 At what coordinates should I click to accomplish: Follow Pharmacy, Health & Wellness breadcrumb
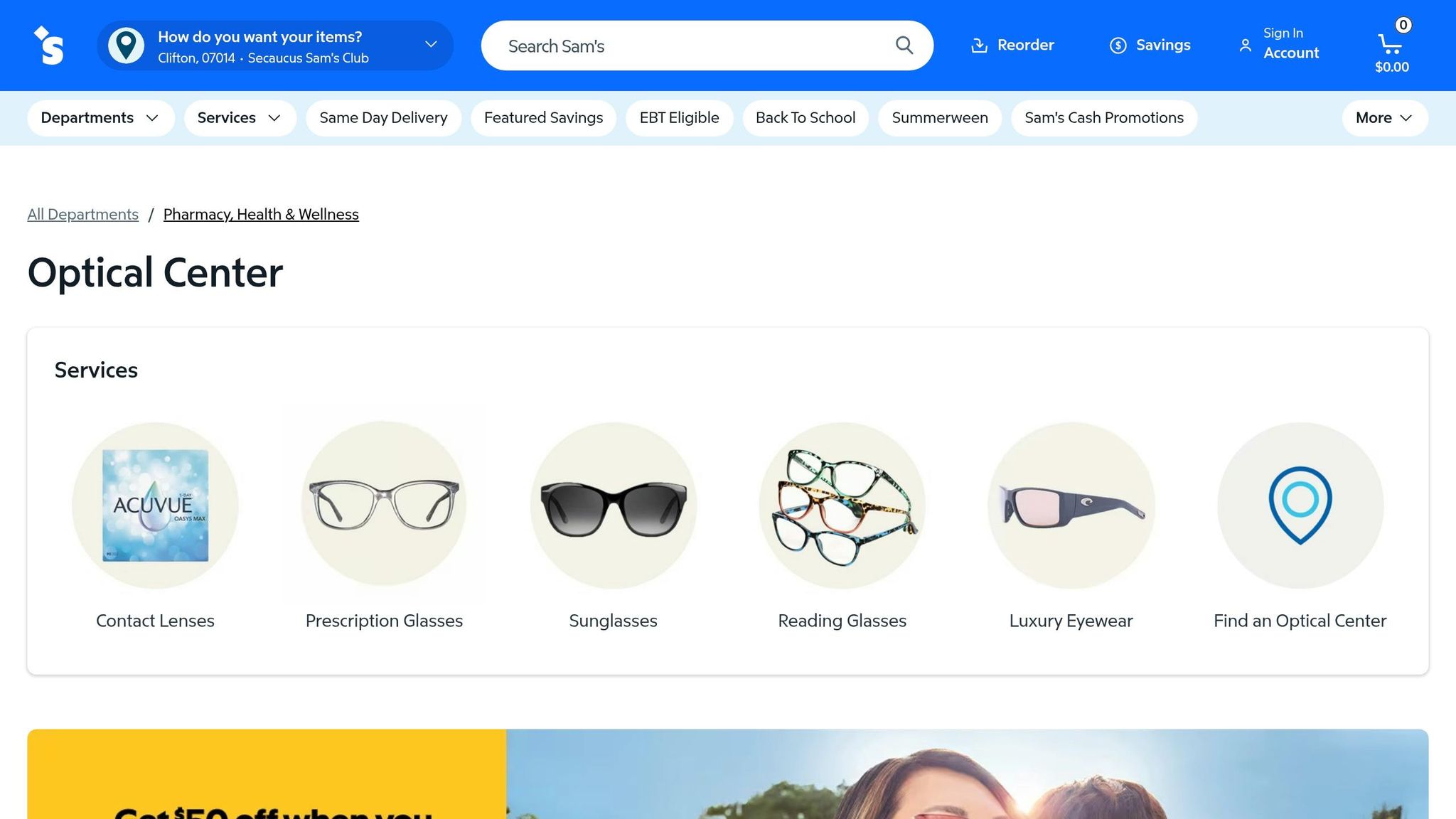(x=261, y=215)
